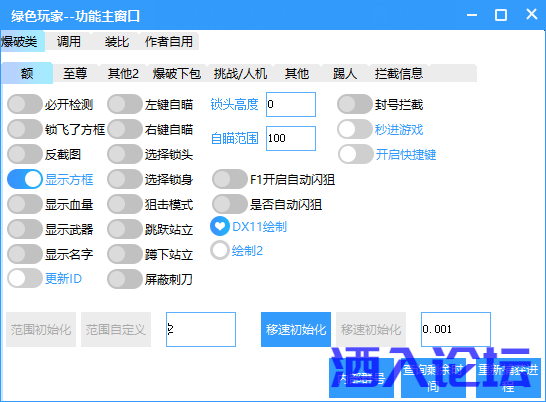Choose the 绘制2 radio button
The image size is (546, 402).
point(220,250)
